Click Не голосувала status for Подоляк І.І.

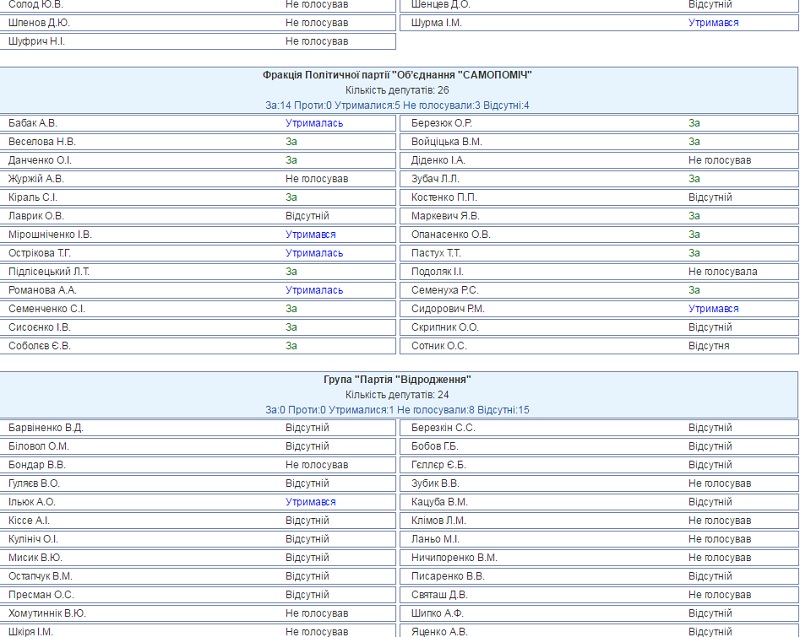click(x=722, y=272)
